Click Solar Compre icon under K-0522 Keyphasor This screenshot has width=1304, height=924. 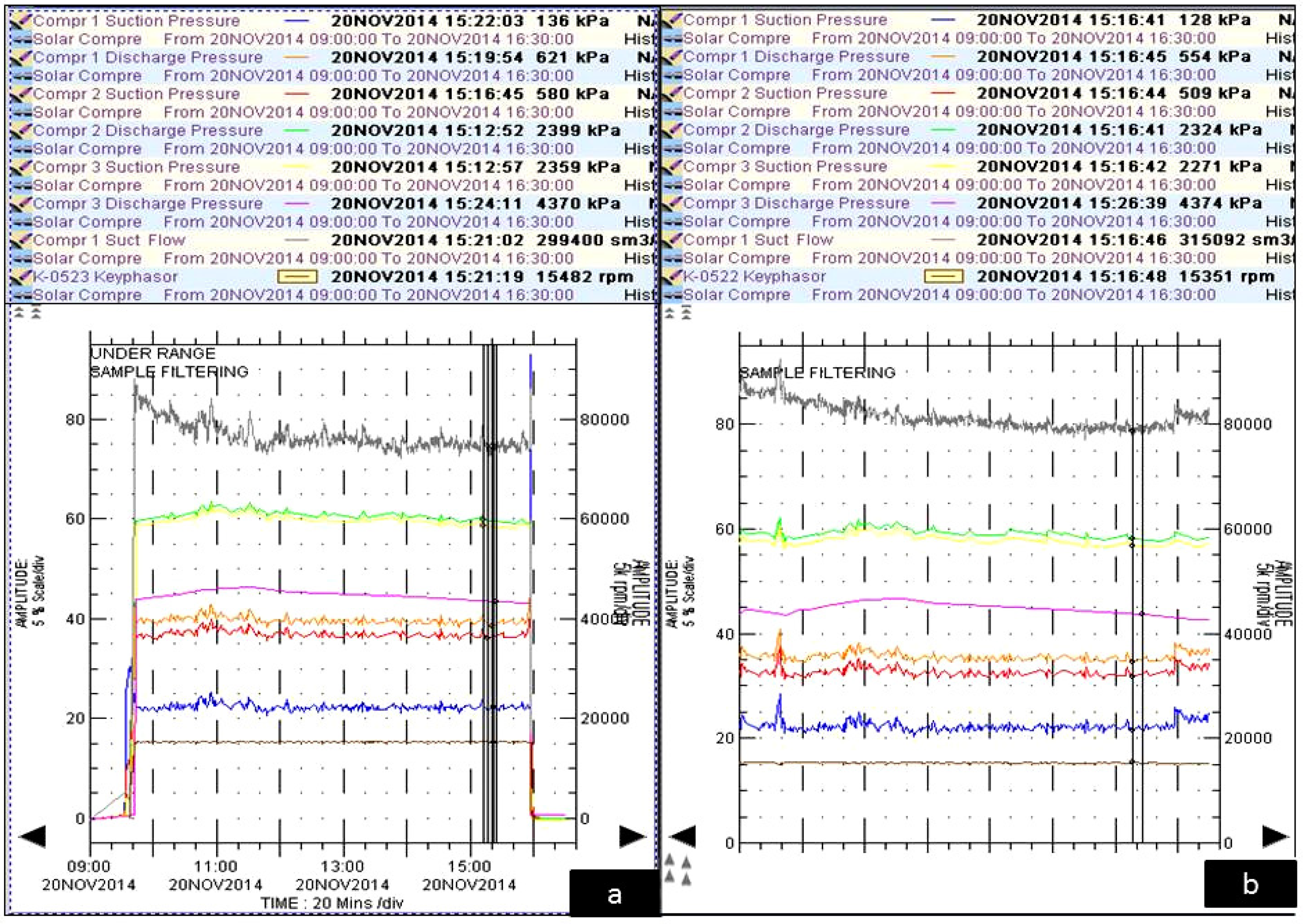coord(673,295)
